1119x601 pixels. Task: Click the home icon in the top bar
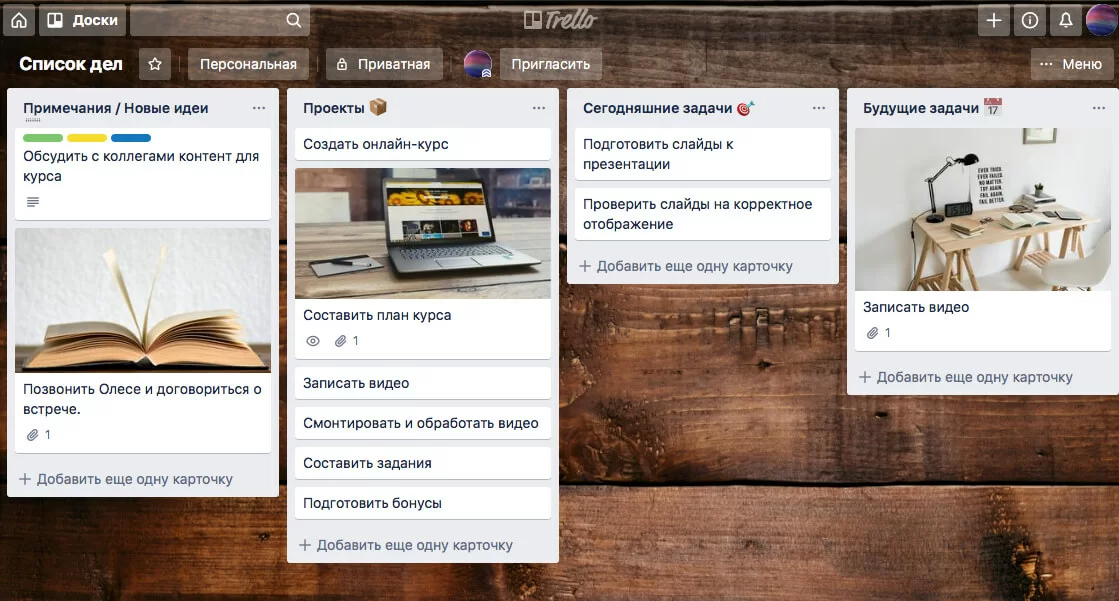(18, 20)
